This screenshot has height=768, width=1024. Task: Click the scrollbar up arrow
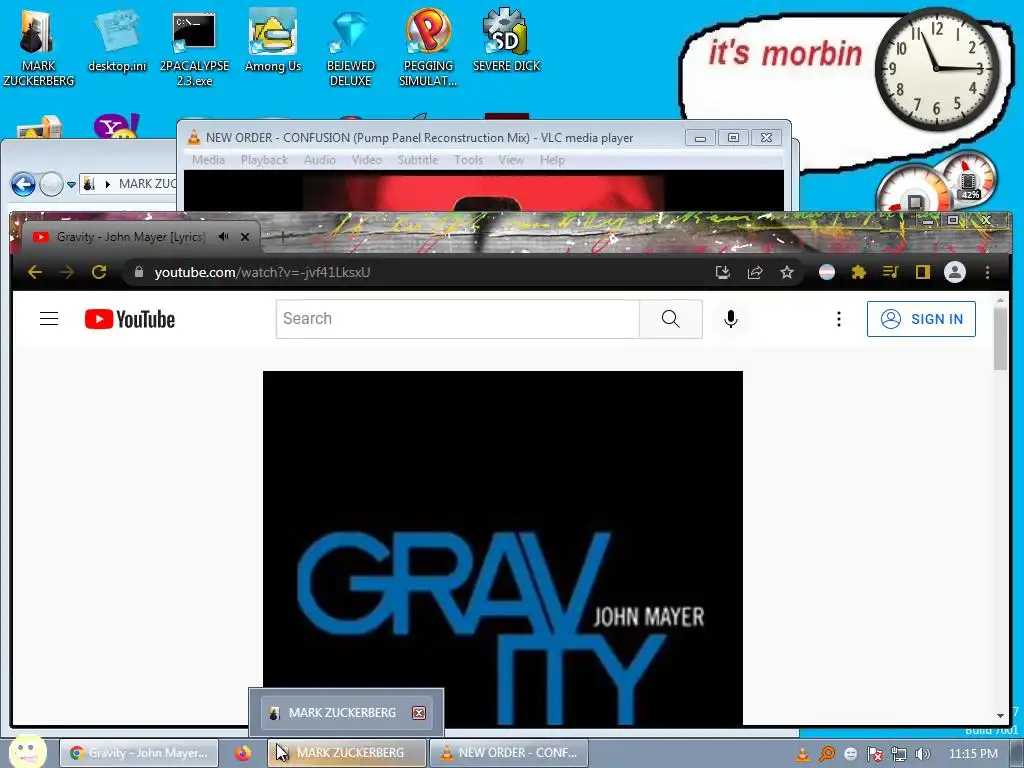1000,300
